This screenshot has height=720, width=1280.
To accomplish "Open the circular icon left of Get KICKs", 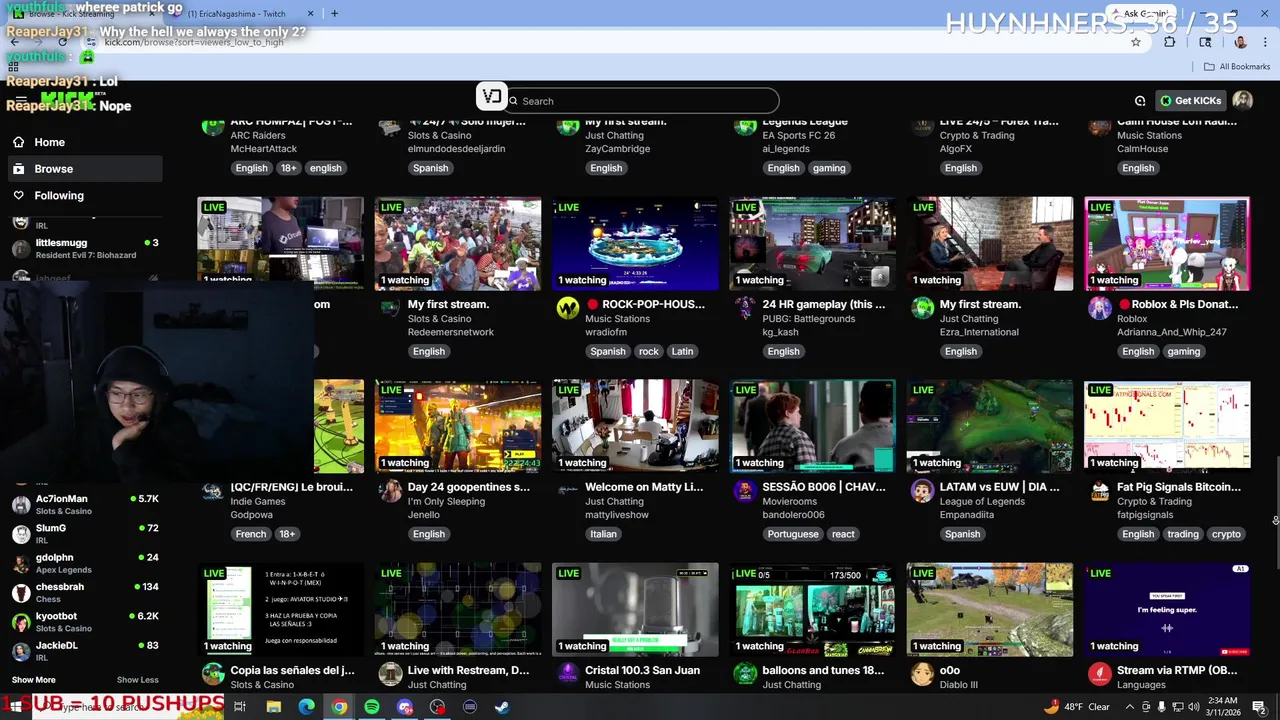I will tap(1140, 101).
